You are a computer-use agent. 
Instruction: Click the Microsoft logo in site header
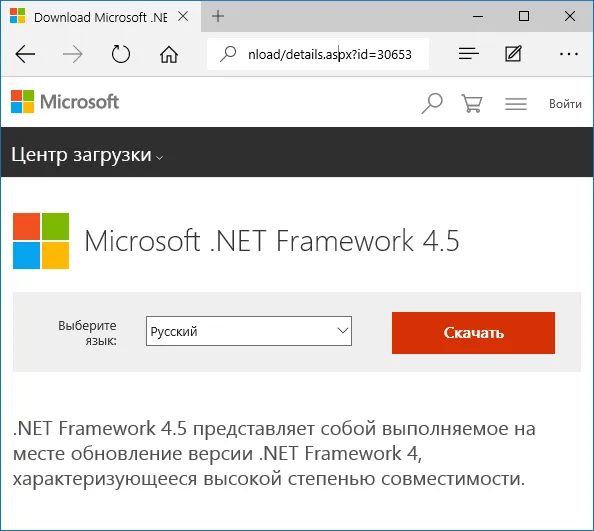click(65, 102)
